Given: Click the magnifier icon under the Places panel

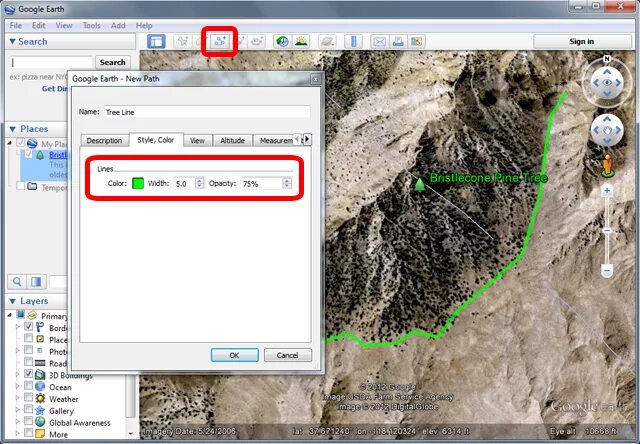Looking at the screenshot, I should [x=17, y=282].
